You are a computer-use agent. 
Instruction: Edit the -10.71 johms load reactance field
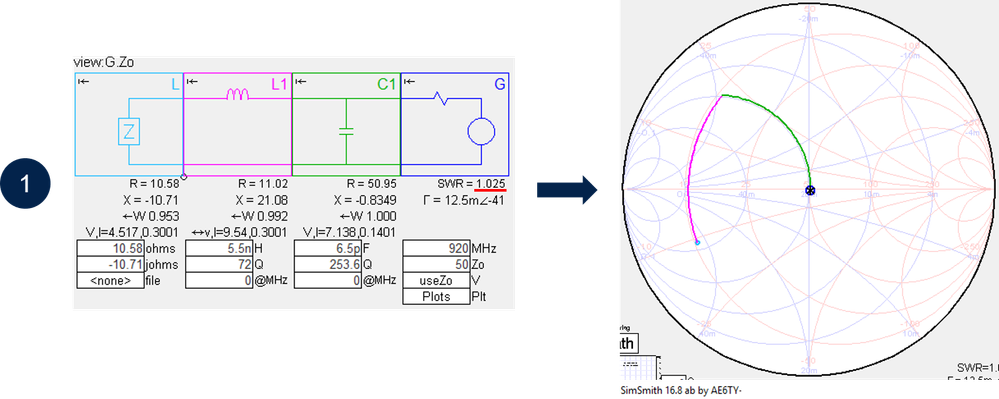(x=110, y=264)
